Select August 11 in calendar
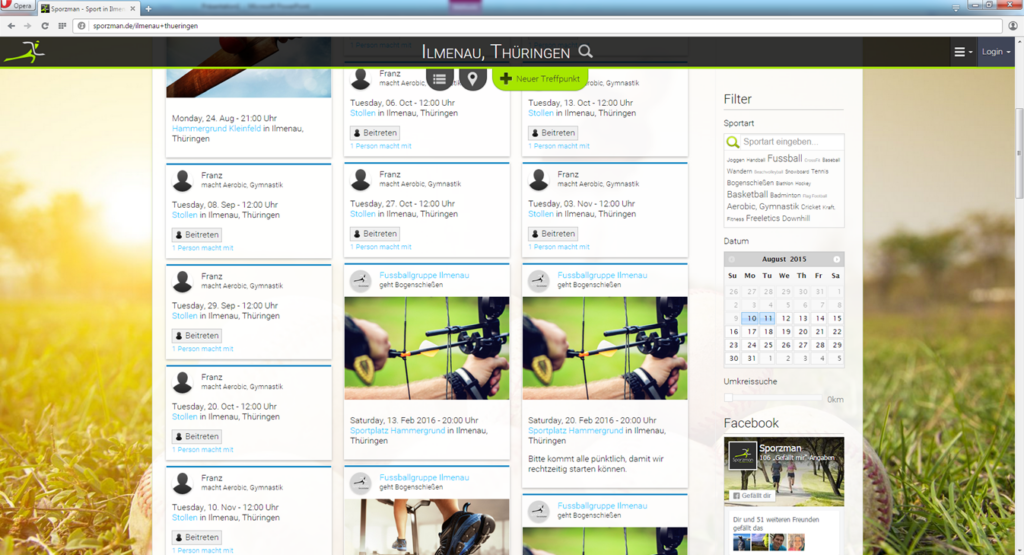Viewport: 1024px width, 555px height. pyautogui.click(x=768, y=318)
